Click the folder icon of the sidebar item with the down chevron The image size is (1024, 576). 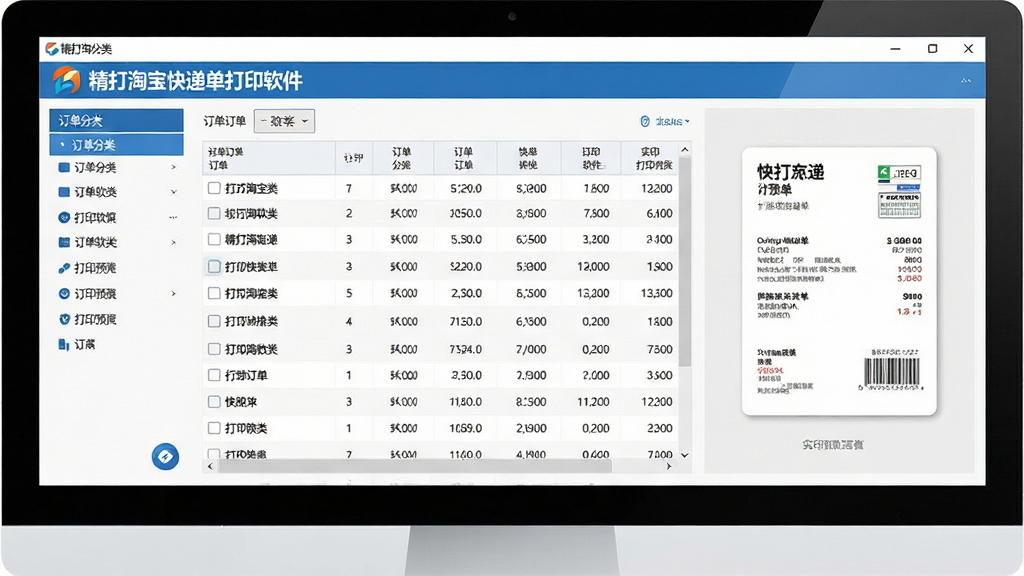coord(64,192)
